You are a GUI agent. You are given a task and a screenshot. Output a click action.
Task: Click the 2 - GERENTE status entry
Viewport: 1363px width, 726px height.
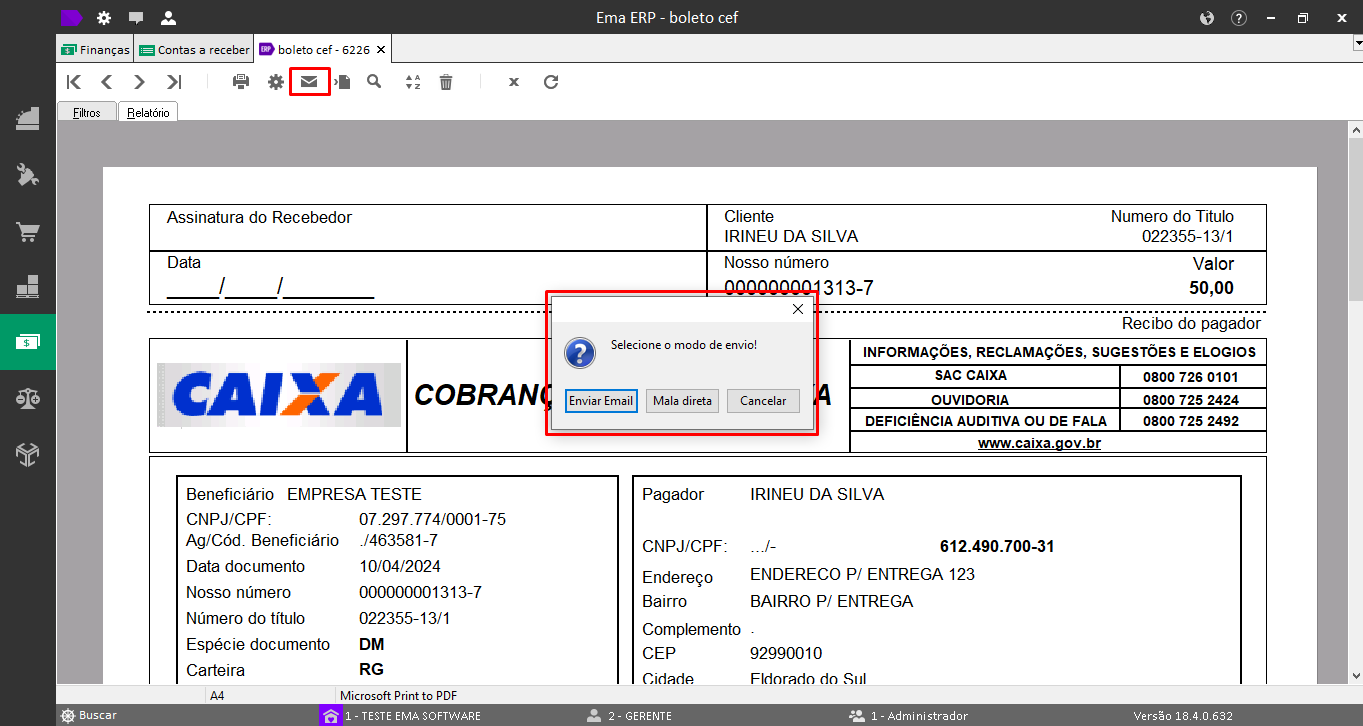point(629,716)
